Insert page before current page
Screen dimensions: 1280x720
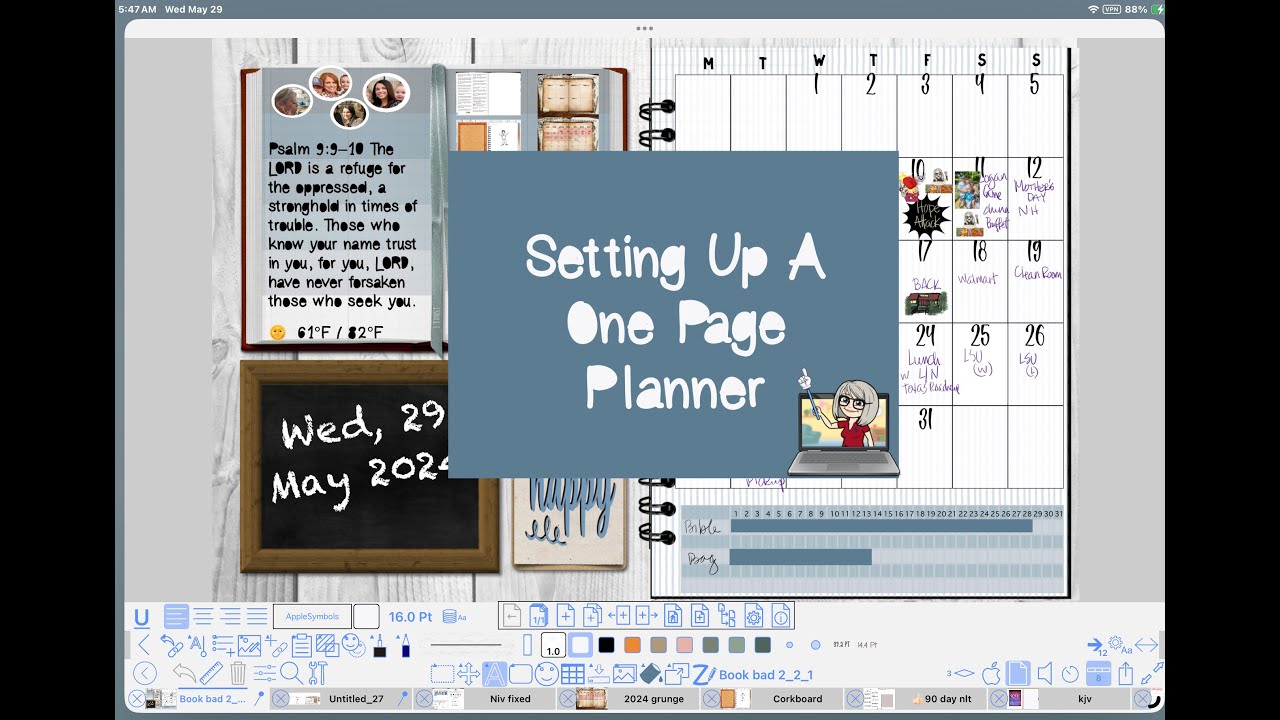[619, 616]
